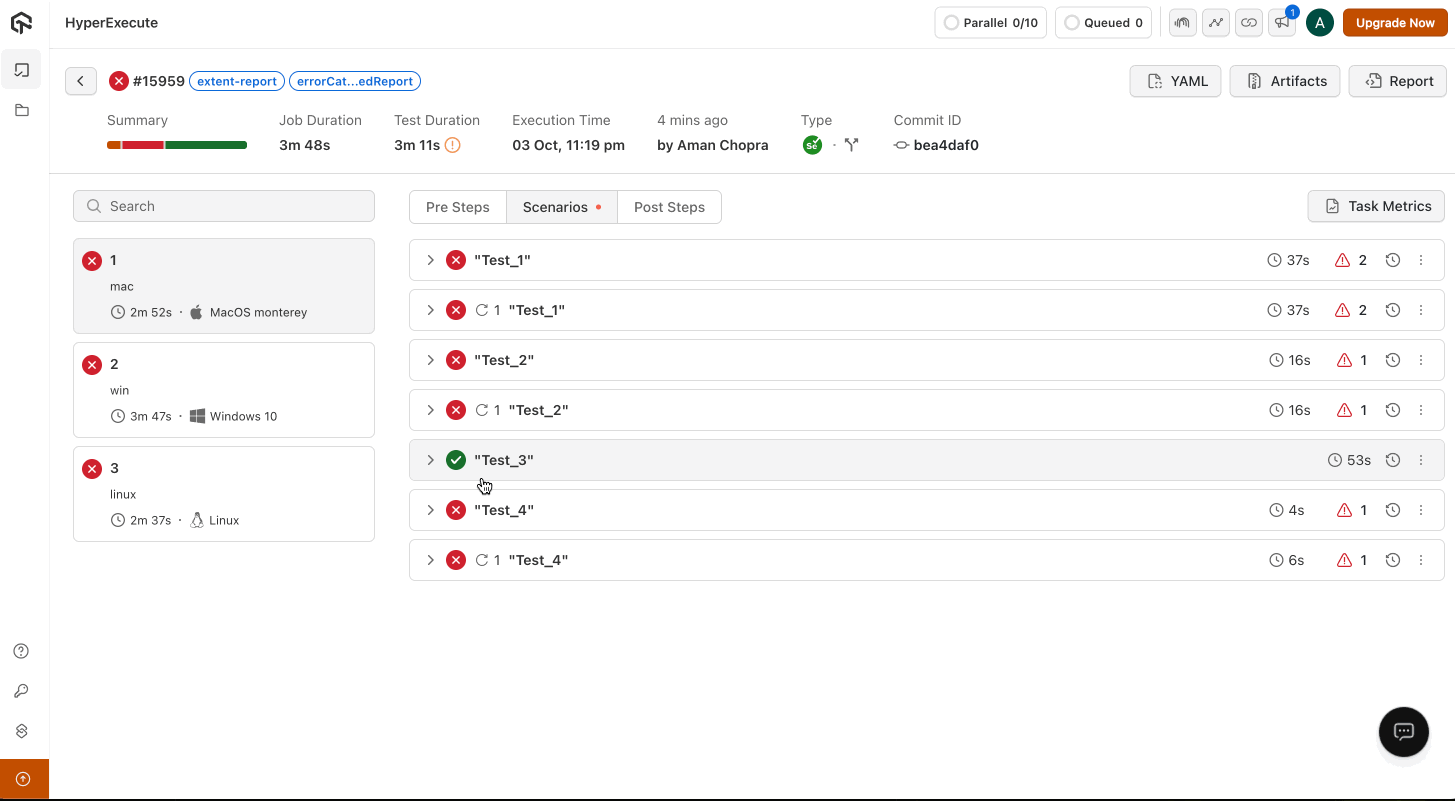This screenshot has height=801, width=1455.
Task: Click the folder icon in left sidebar
Action: coord(22,111)
